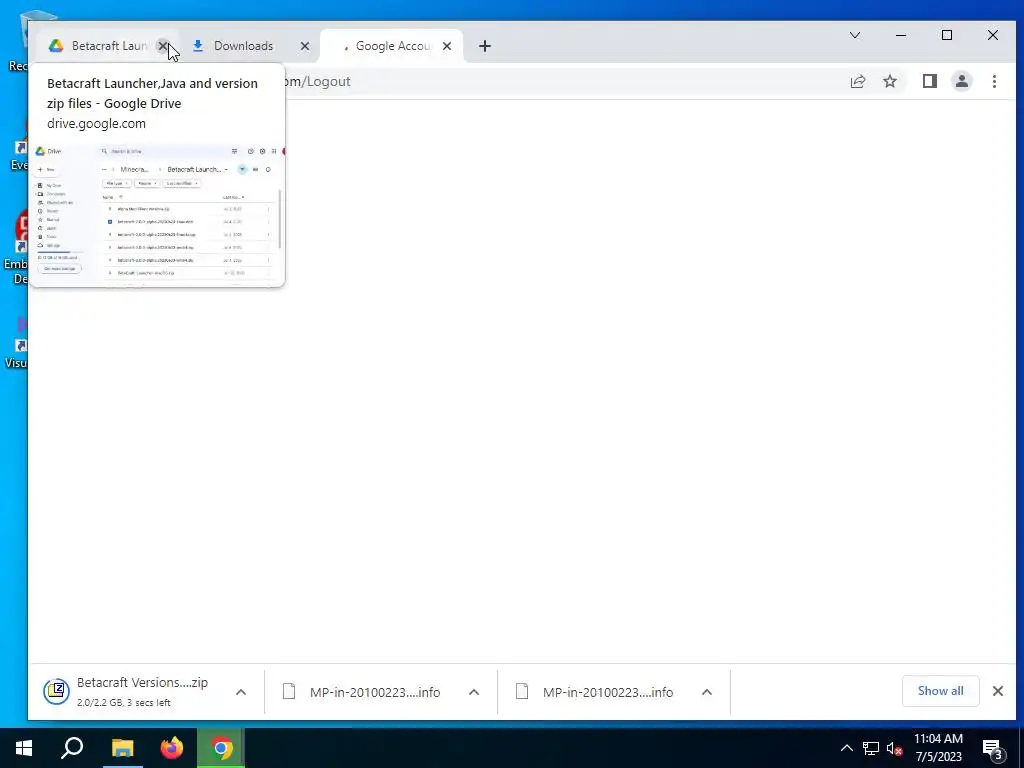The width and height of the screenshot is (1024, 768).
Task: Open Chrome three-dot menu
Action: pyautogui.click(x=994, y=82)
